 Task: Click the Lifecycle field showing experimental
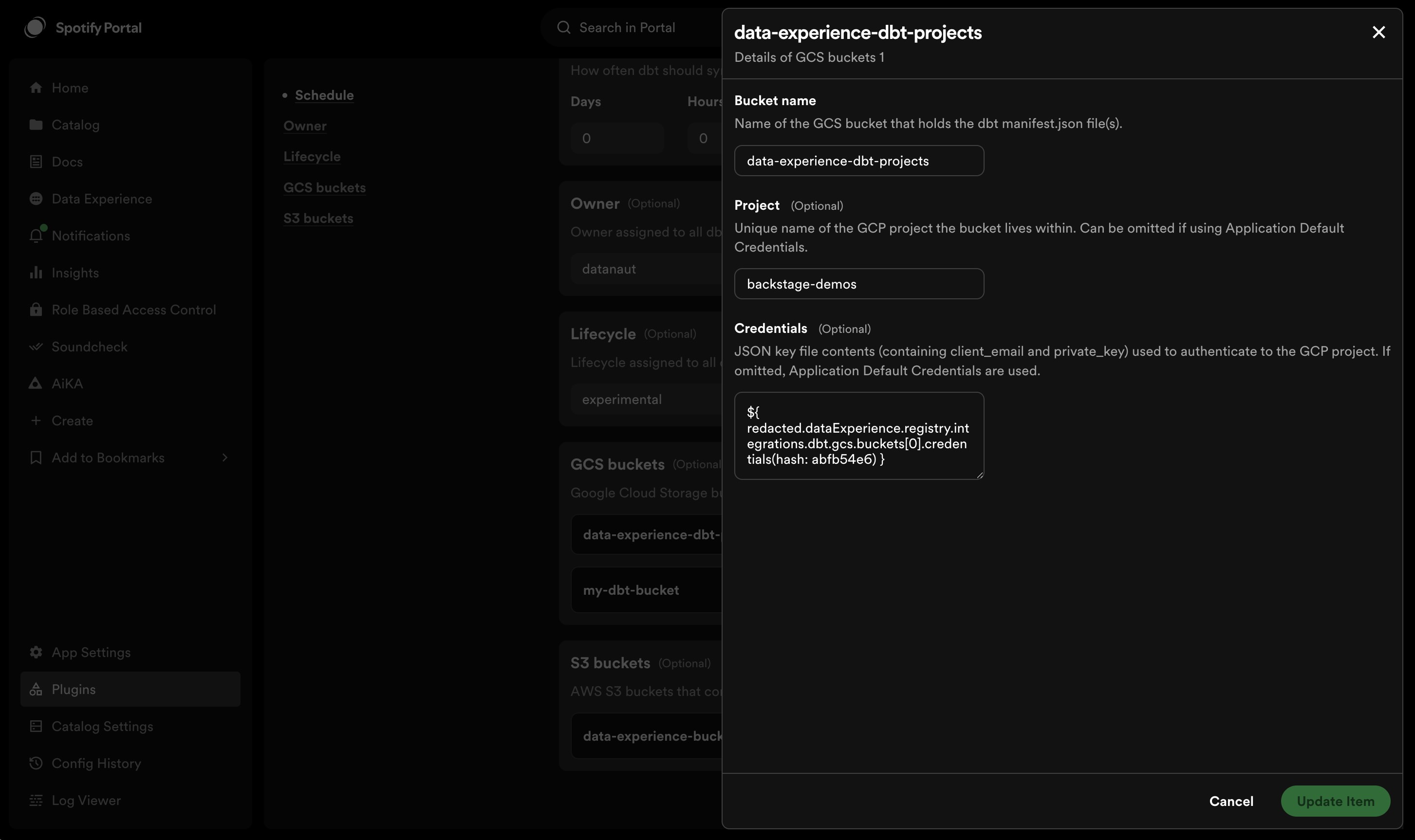[647, 400]
